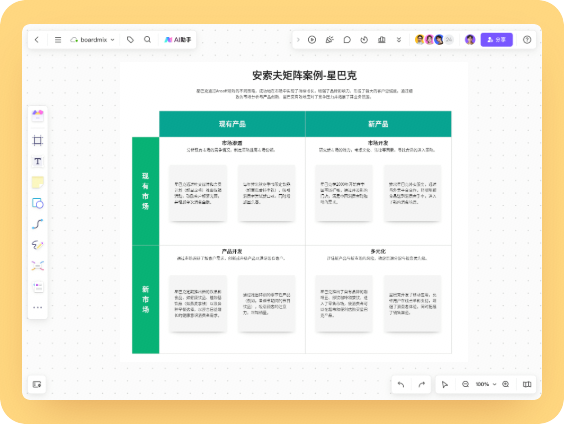The image size is (564, 424).
Task: Undo the last action
Action: tap(401, 384)
